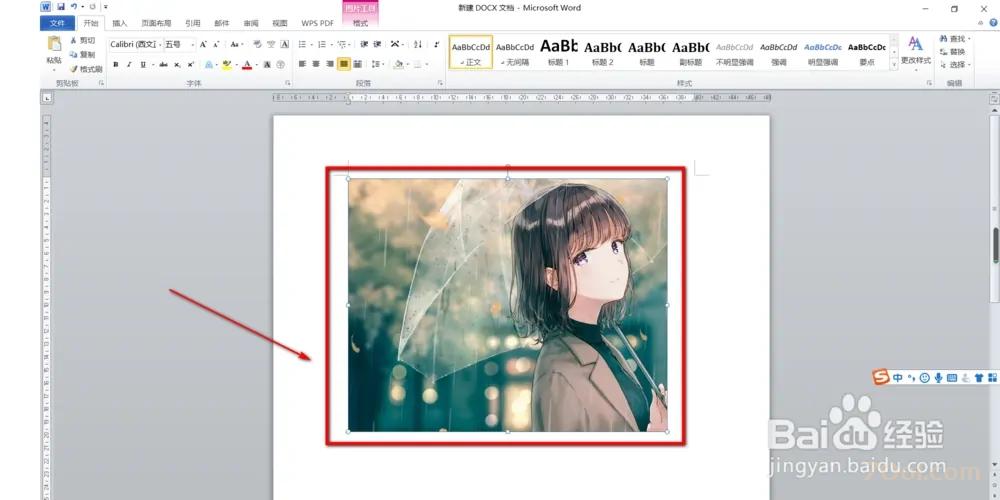Screen dimensions: 1000x500
Task: Click the Increase Indent icon
Action: pos(378,44)
